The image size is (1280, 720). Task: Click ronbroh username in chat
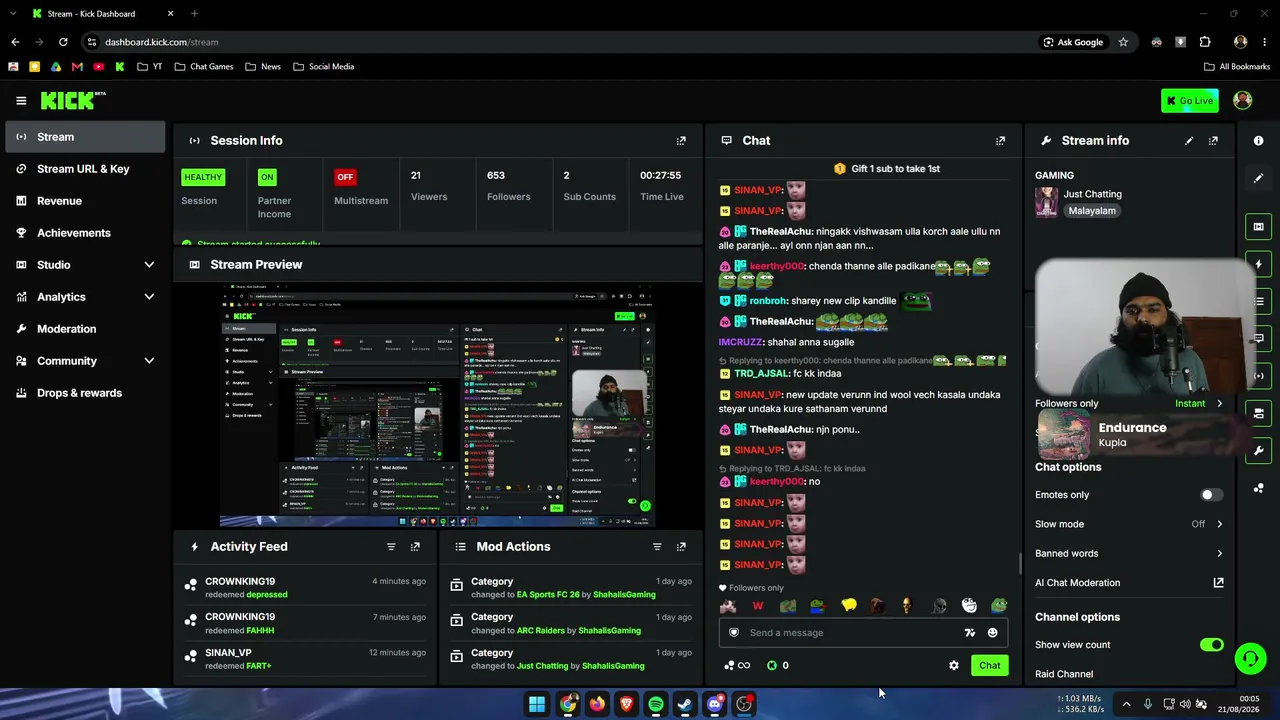[x=768, y=301]
